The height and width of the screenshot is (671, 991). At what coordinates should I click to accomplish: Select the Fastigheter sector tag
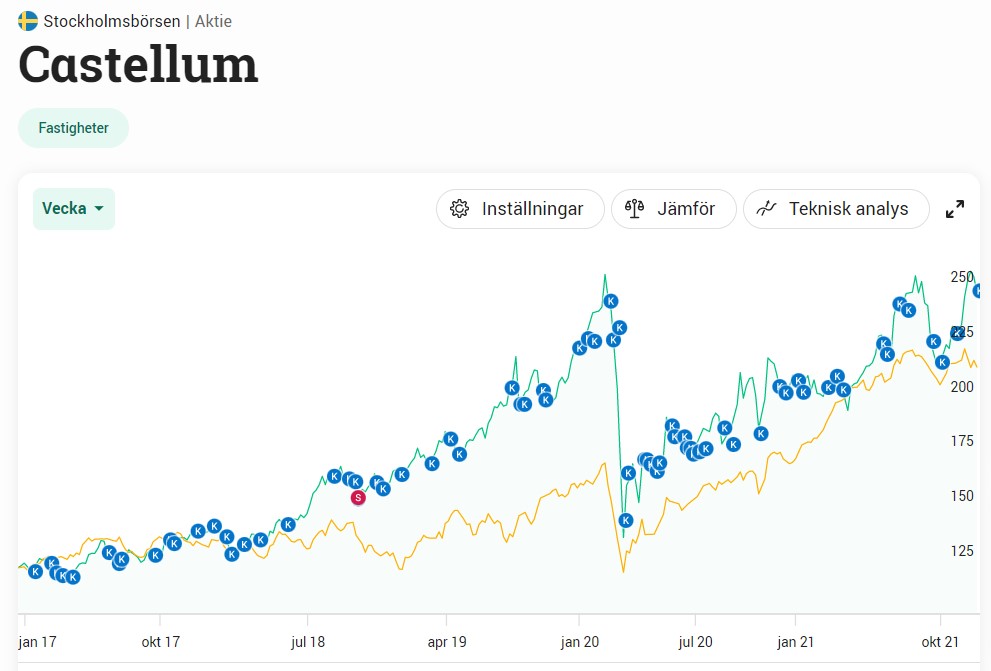[x=73, y=128]
